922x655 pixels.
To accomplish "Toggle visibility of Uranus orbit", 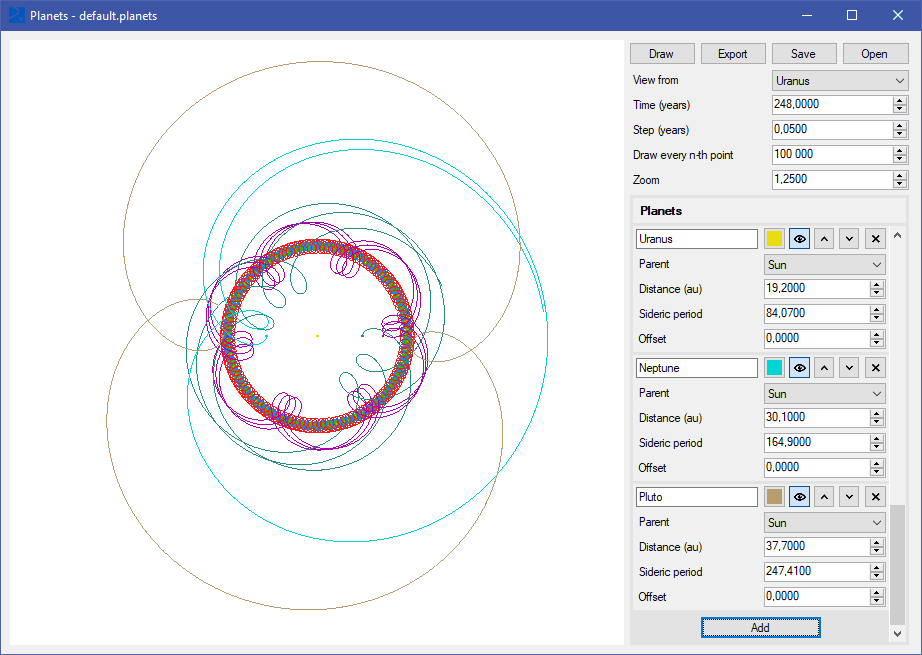I will [799, 239].
